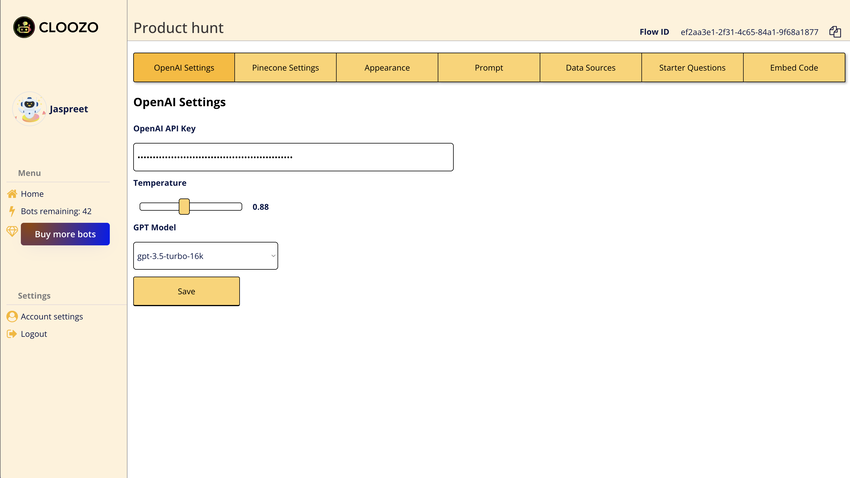Go to the Data Sources tab

click(590, 68)
